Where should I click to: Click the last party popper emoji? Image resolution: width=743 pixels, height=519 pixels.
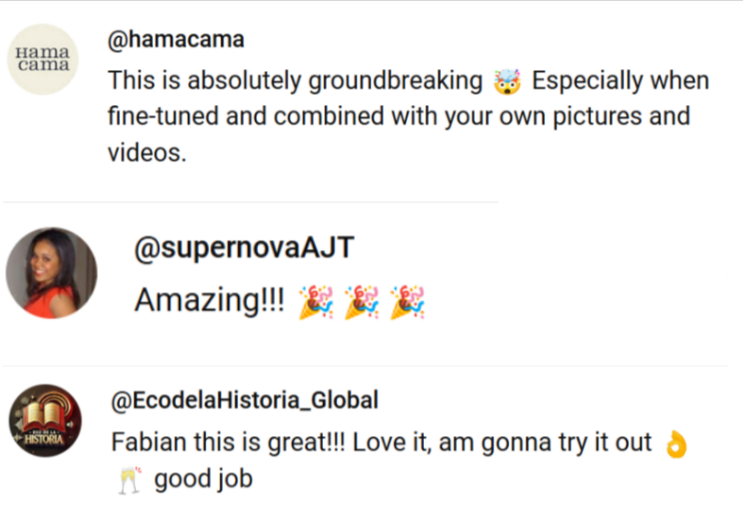(x=407, y=301)
